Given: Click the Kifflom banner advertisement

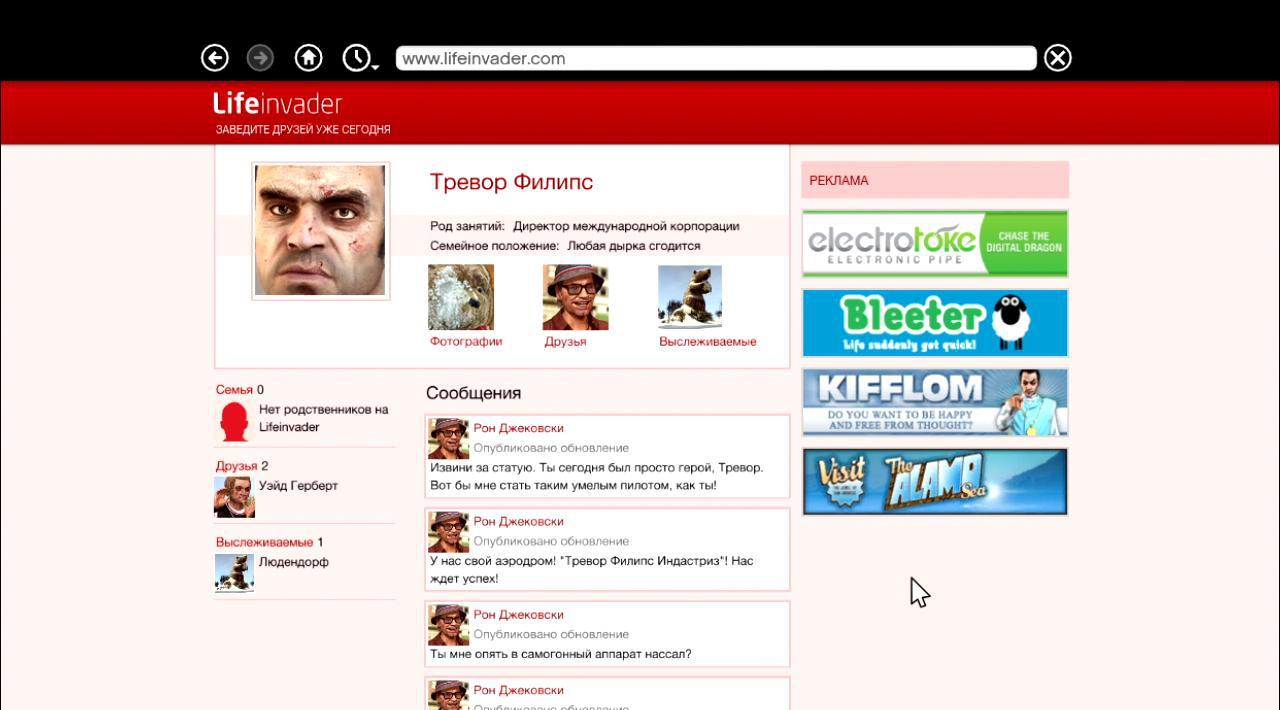Looking at the screenshot, I should pyautogui.click(x=935, y=402).
